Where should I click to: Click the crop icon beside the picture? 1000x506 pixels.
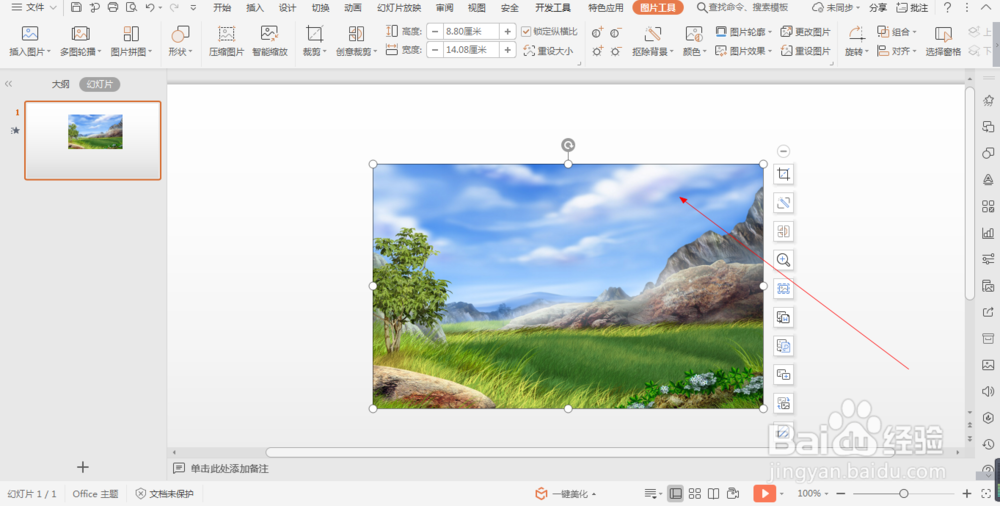783,174
